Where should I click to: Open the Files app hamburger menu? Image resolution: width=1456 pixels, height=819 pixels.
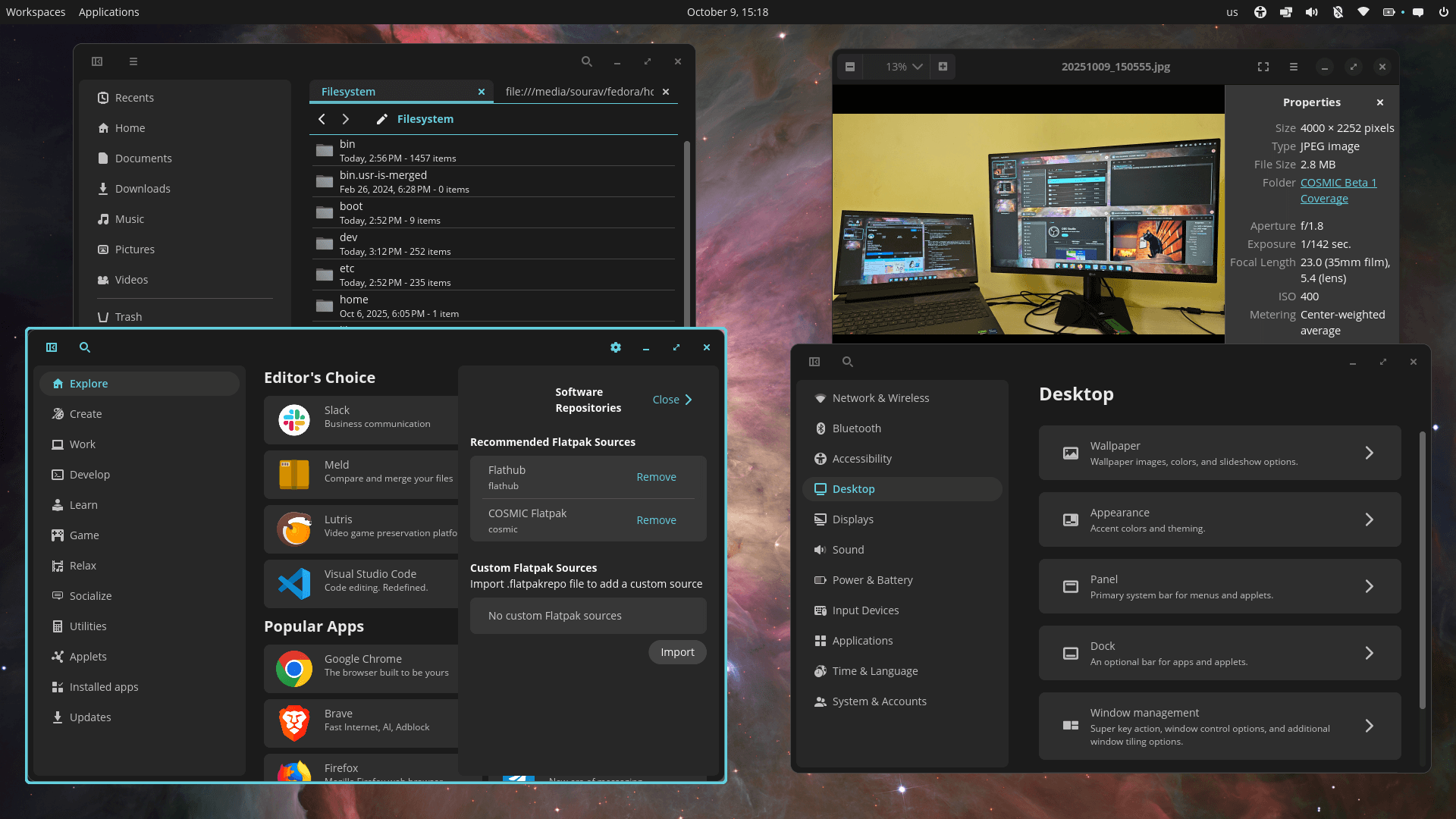click(x=133, y=61)
